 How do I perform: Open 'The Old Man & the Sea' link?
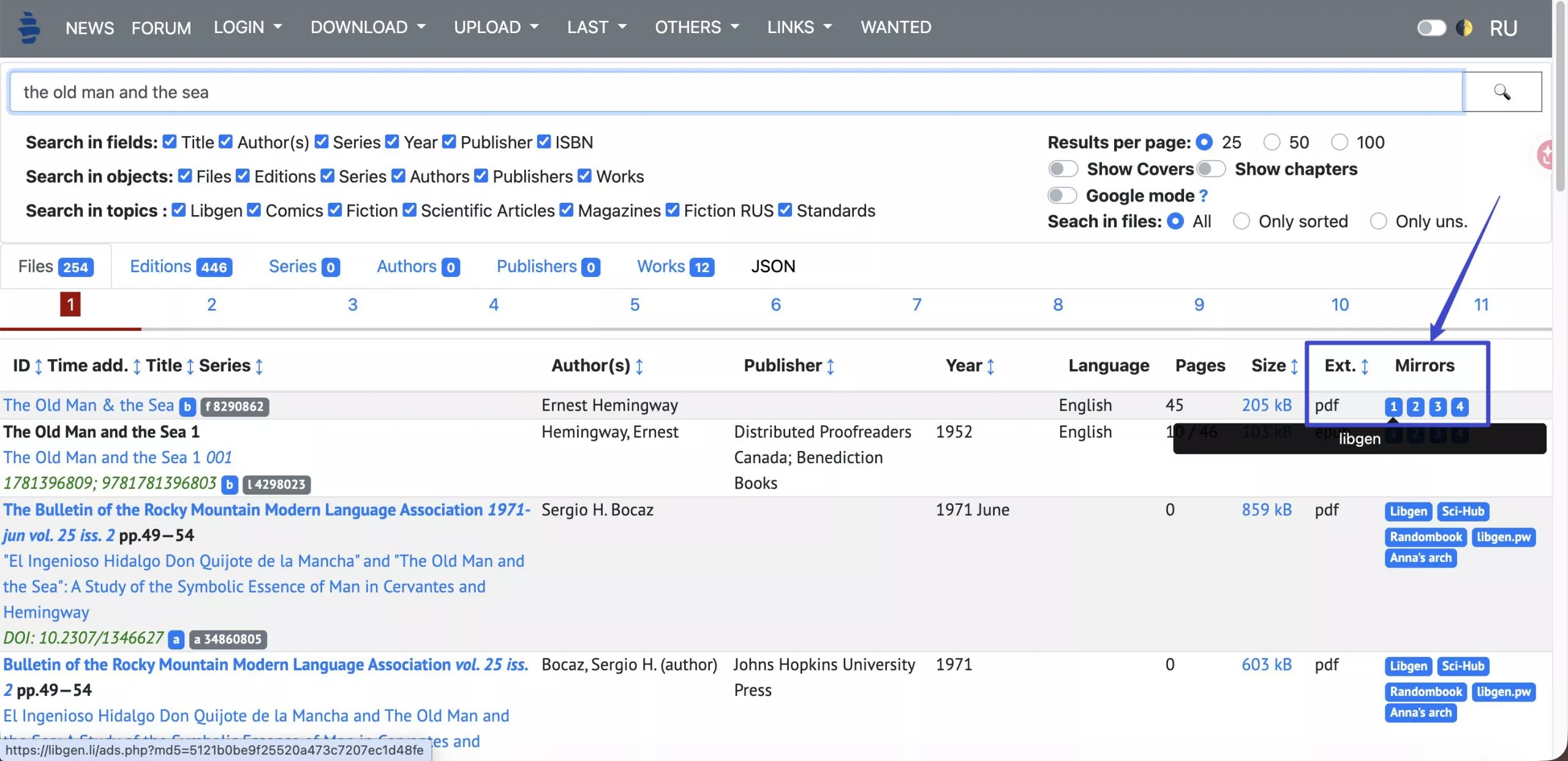(89, 405)
